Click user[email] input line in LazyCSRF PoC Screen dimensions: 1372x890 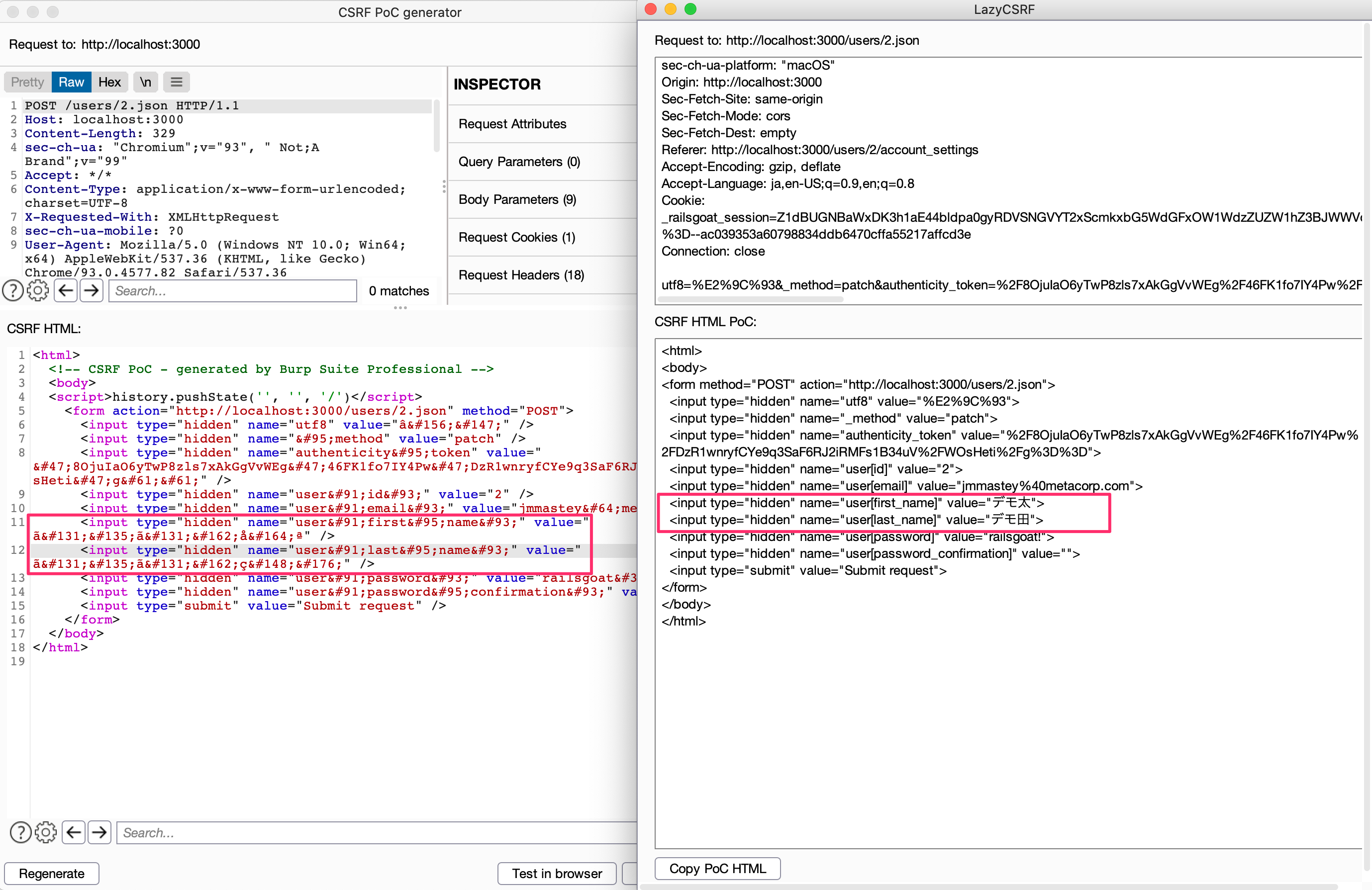pyautogui.click(x=906, y=486)
